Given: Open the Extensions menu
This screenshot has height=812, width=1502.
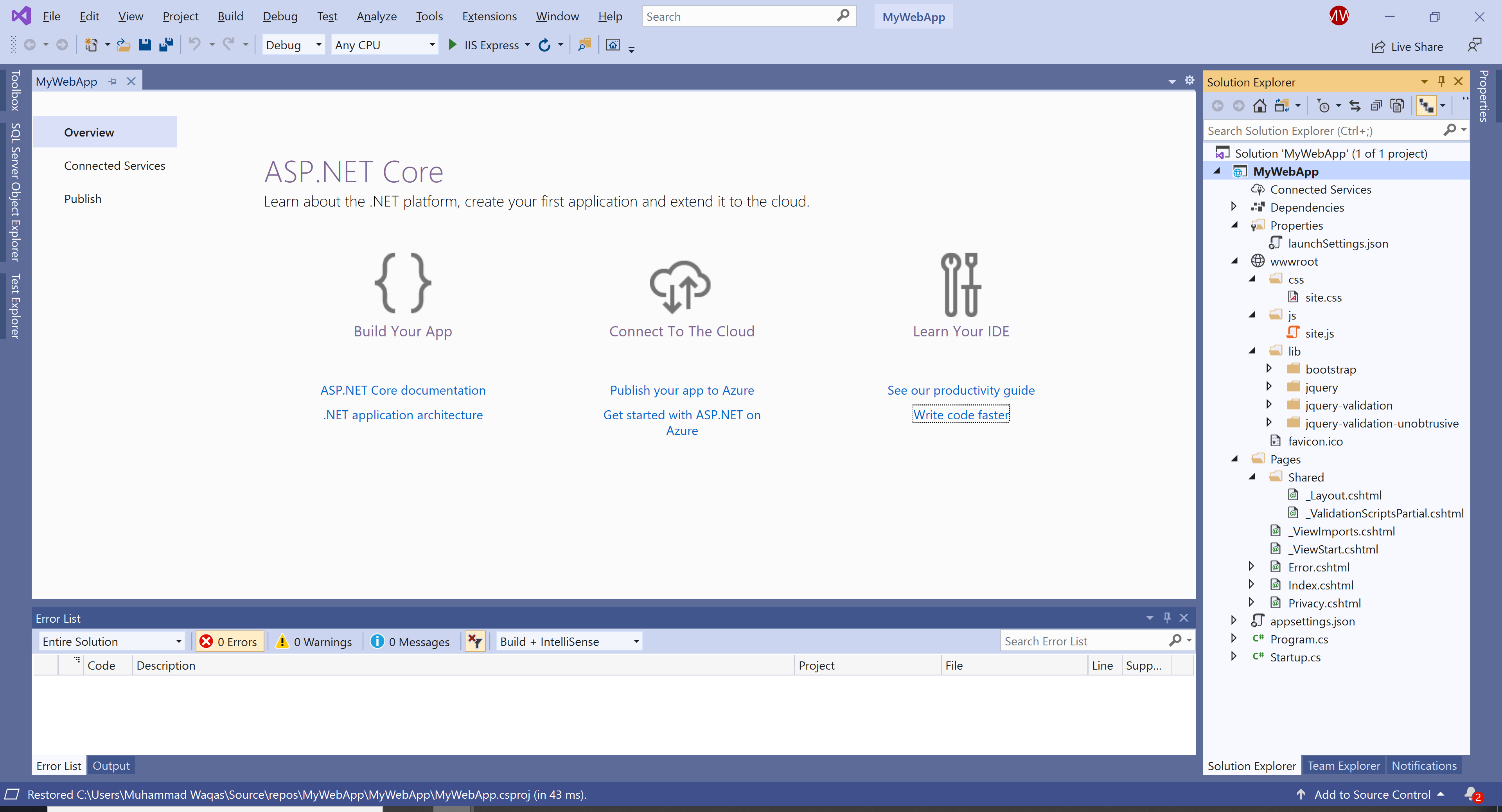Looking at the screenshot, I should (489, 16).
